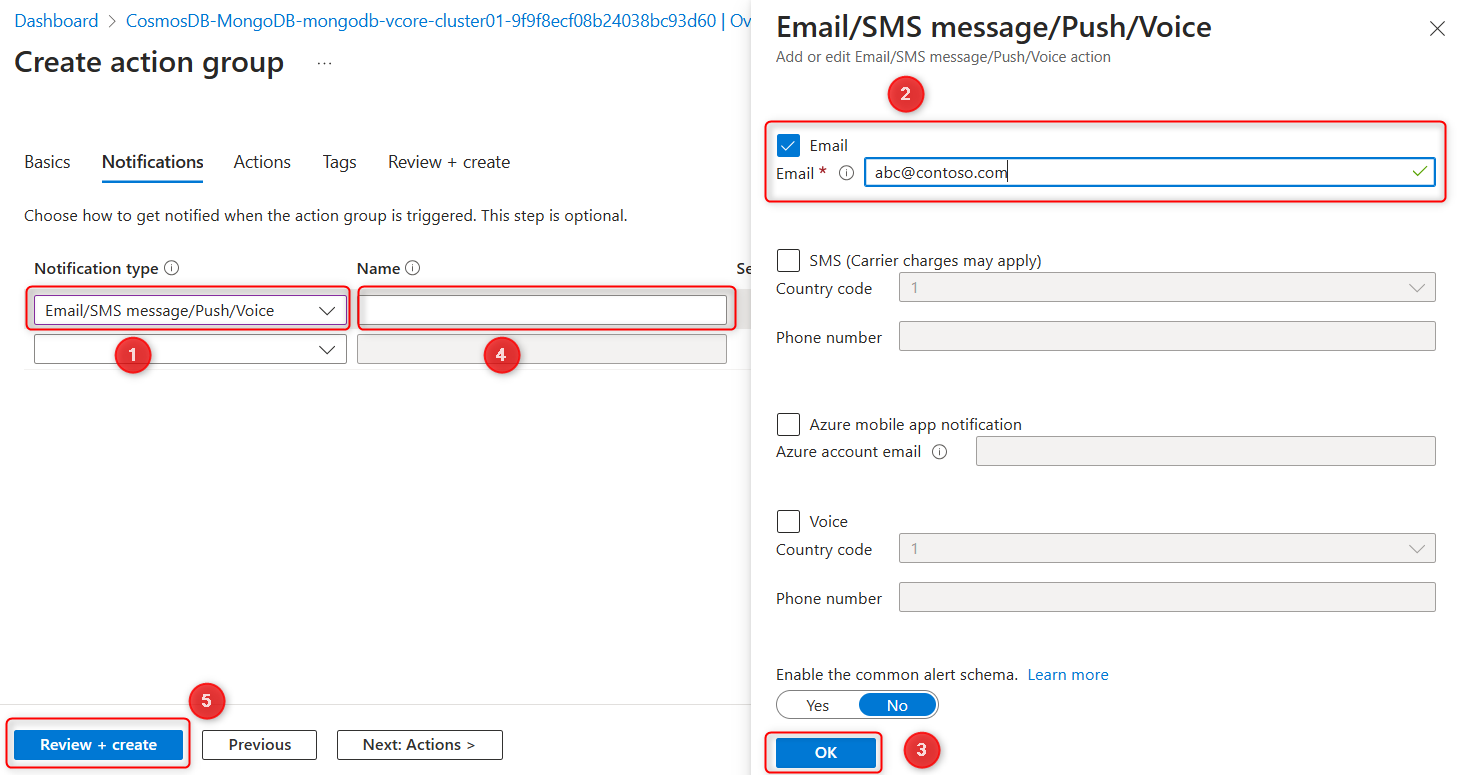1457x775 pixels.
Task: Click the info icon next to the Email field
Action: [845, 172]
